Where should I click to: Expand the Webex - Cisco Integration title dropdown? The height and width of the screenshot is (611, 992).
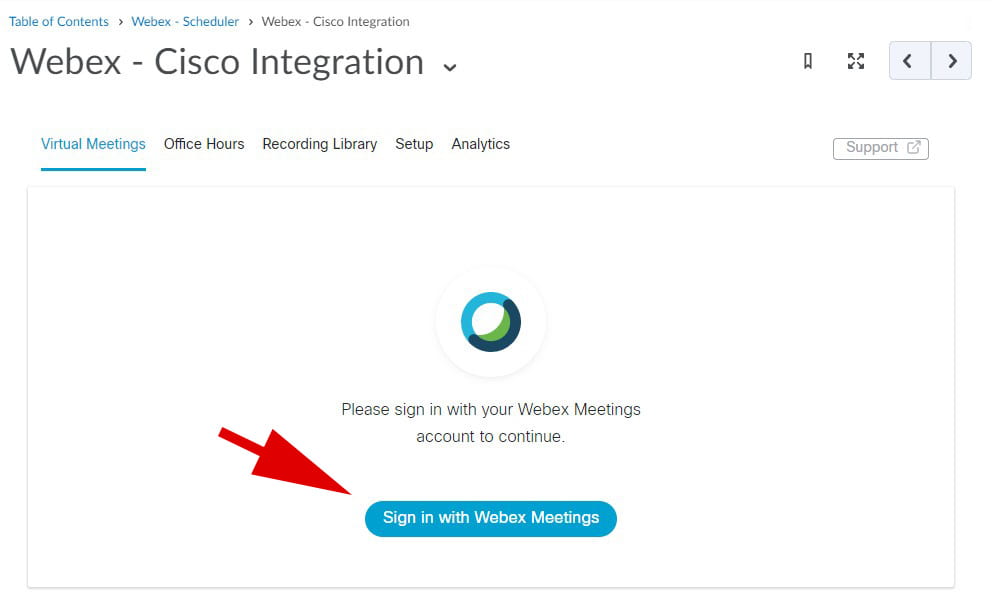450,67
